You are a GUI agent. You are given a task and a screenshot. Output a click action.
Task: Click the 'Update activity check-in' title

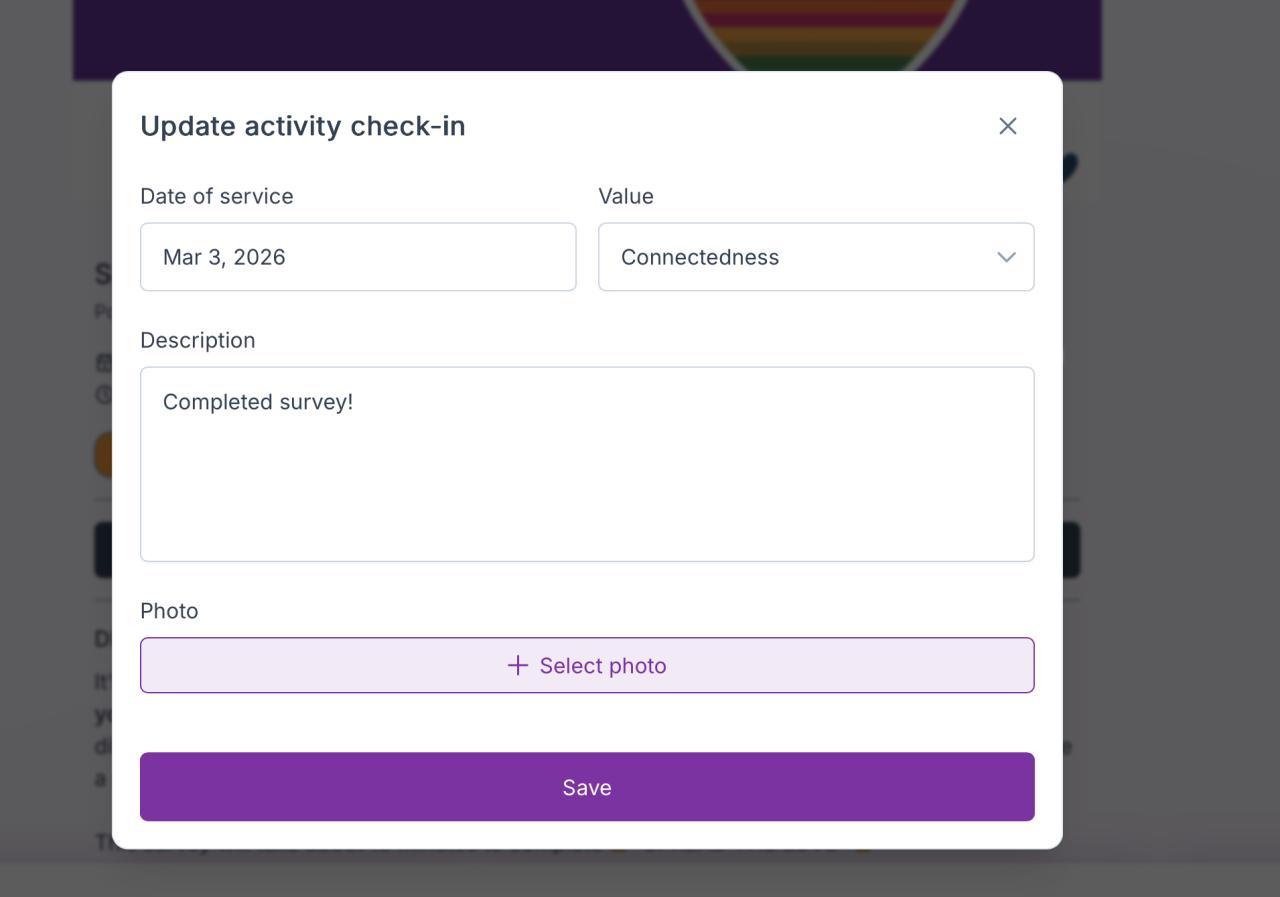(x=302, y=126)
